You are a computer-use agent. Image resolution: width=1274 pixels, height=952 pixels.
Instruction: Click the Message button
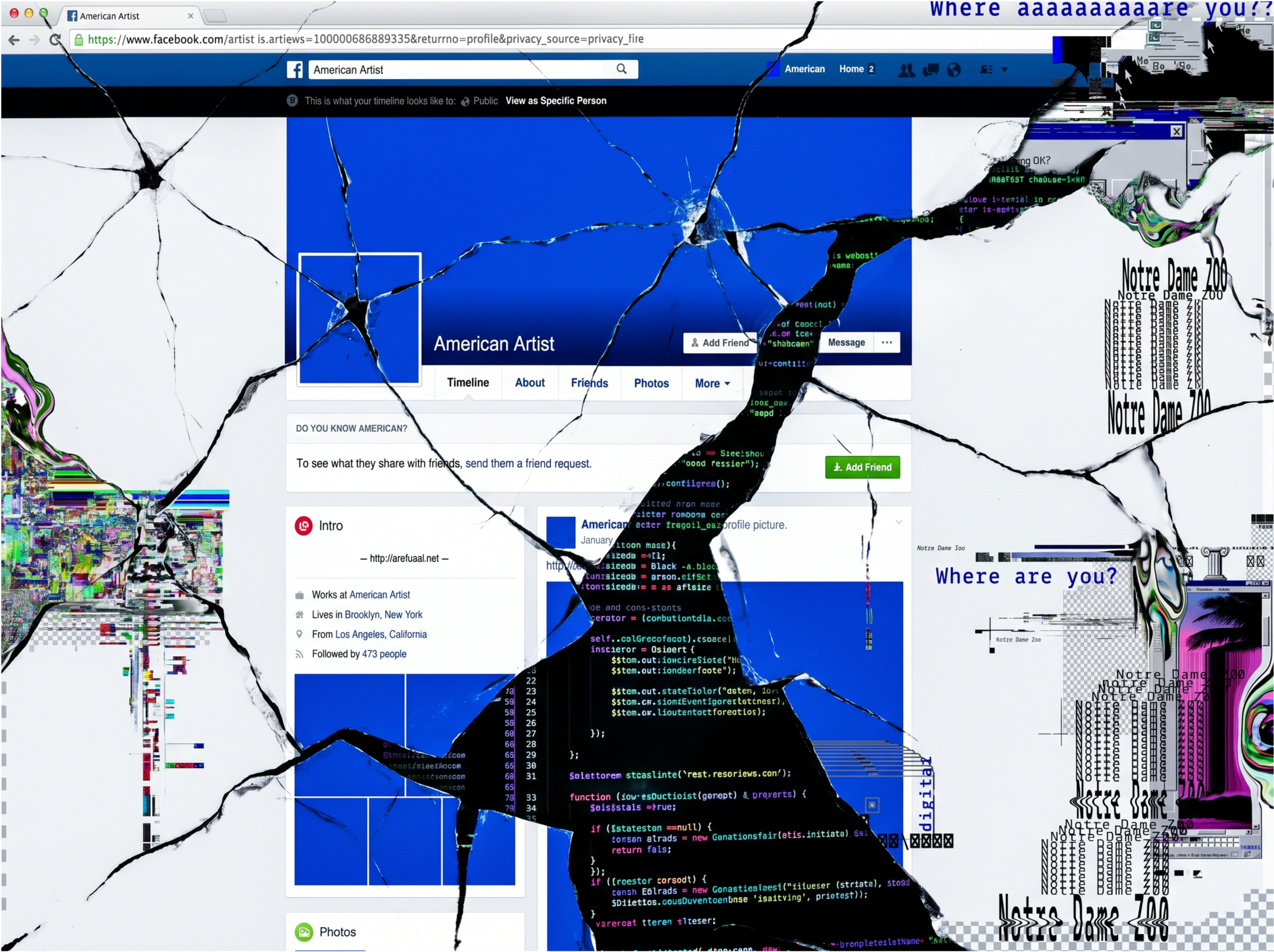click(846, 342)
